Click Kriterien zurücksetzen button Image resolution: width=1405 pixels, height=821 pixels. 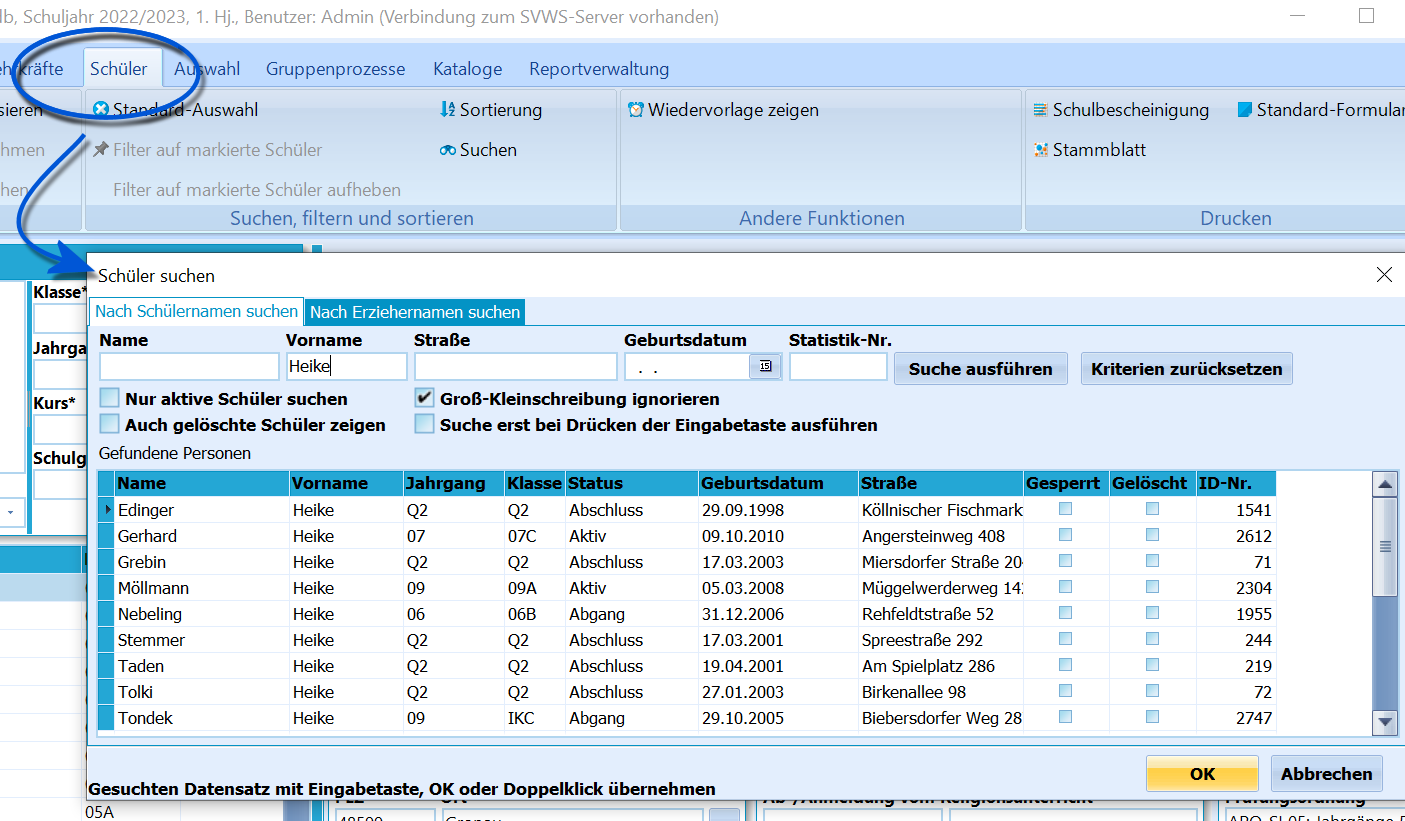pyautogui.click(x=1186, y=369)
